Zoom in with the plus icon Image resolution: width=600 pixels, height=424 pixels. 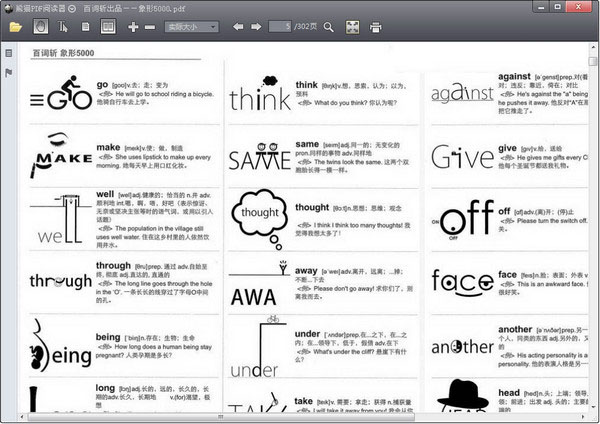(x=134, y=27)
